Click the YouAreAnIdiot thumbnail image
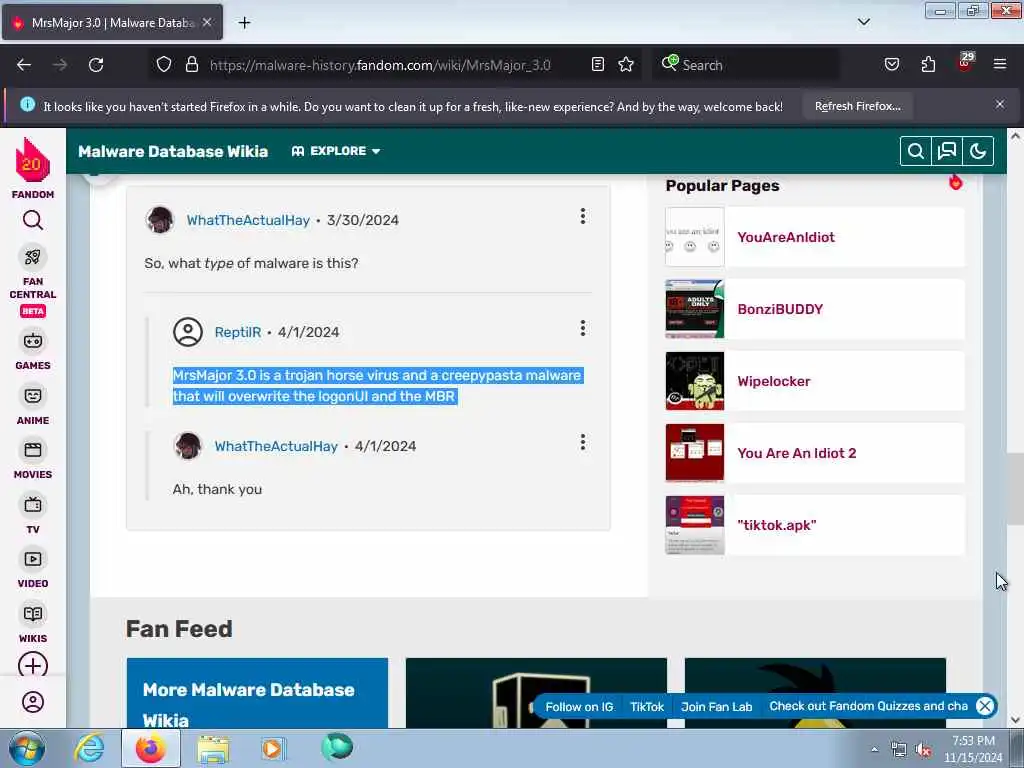 [x=695, y=237]
